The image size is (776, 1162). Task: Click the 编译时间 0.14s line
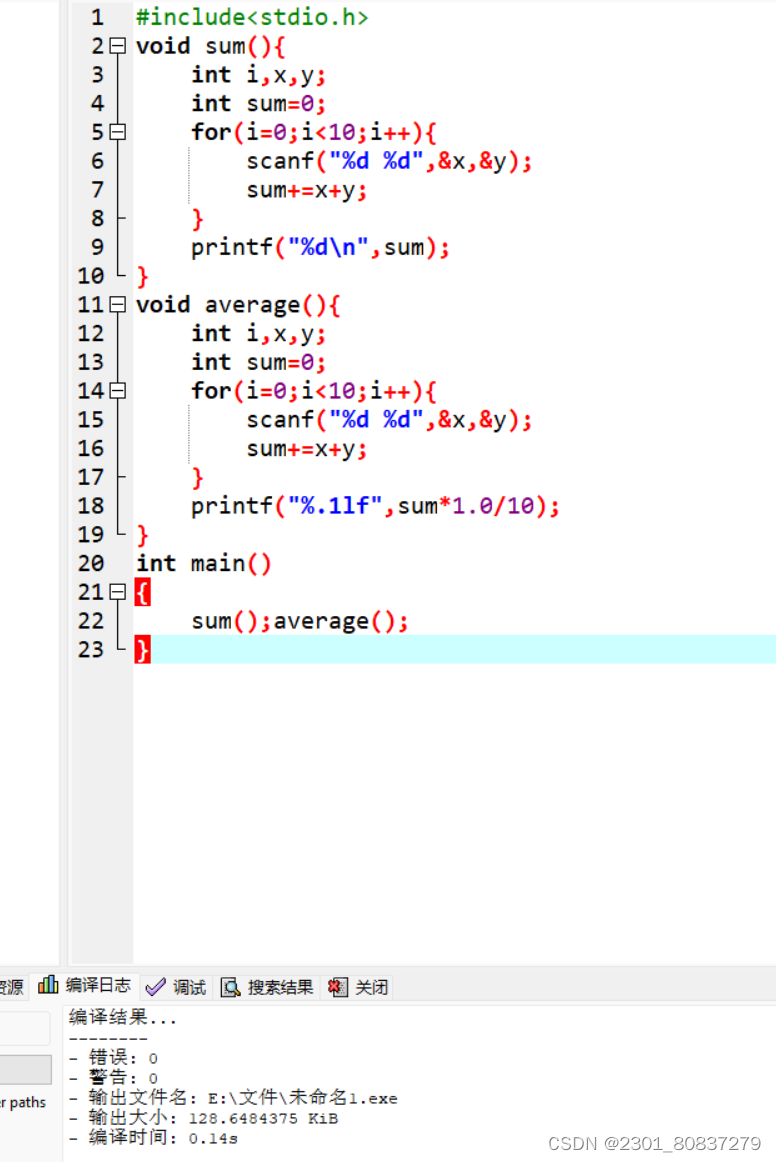coord(153,1138)
